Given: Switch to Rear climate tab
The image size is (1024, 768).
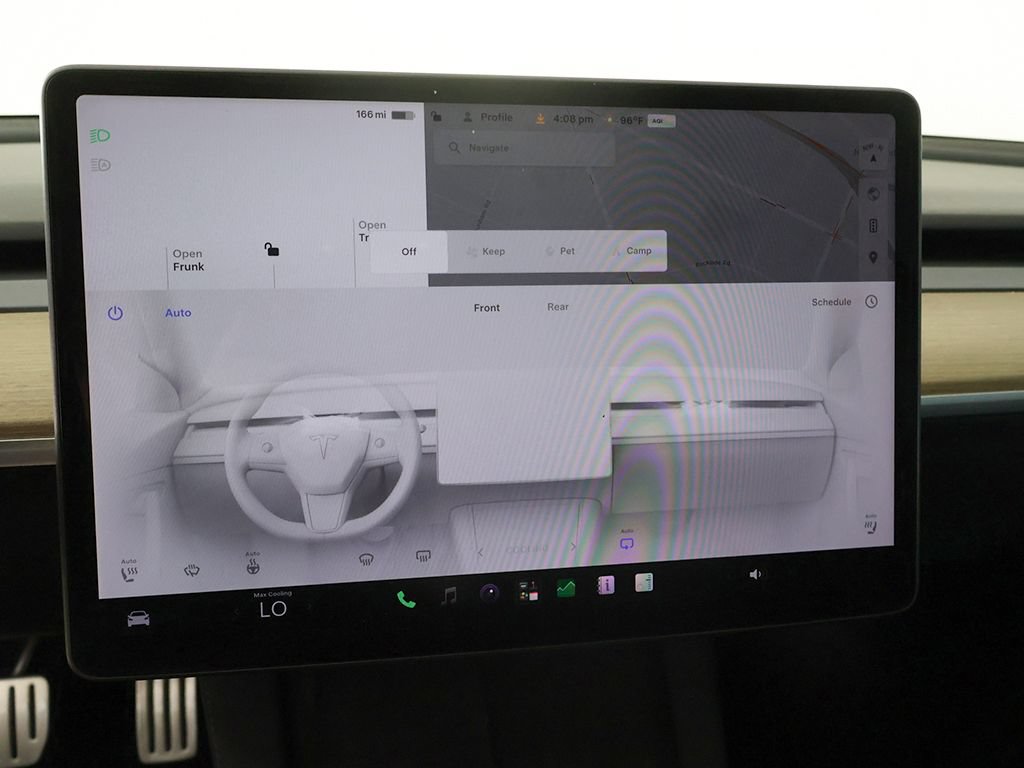Looking at the screenshot, I should (x=558, y=307).
